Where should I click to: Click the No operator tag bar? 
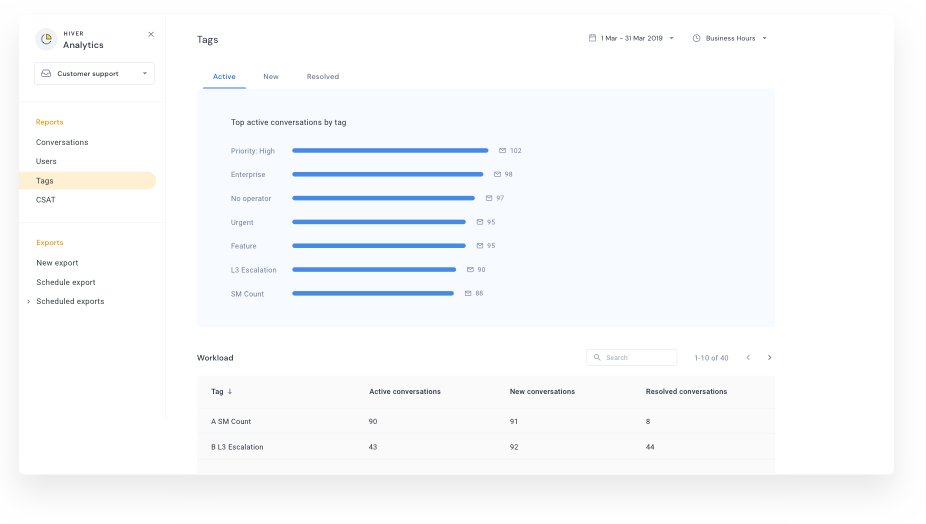click(384, 198)
